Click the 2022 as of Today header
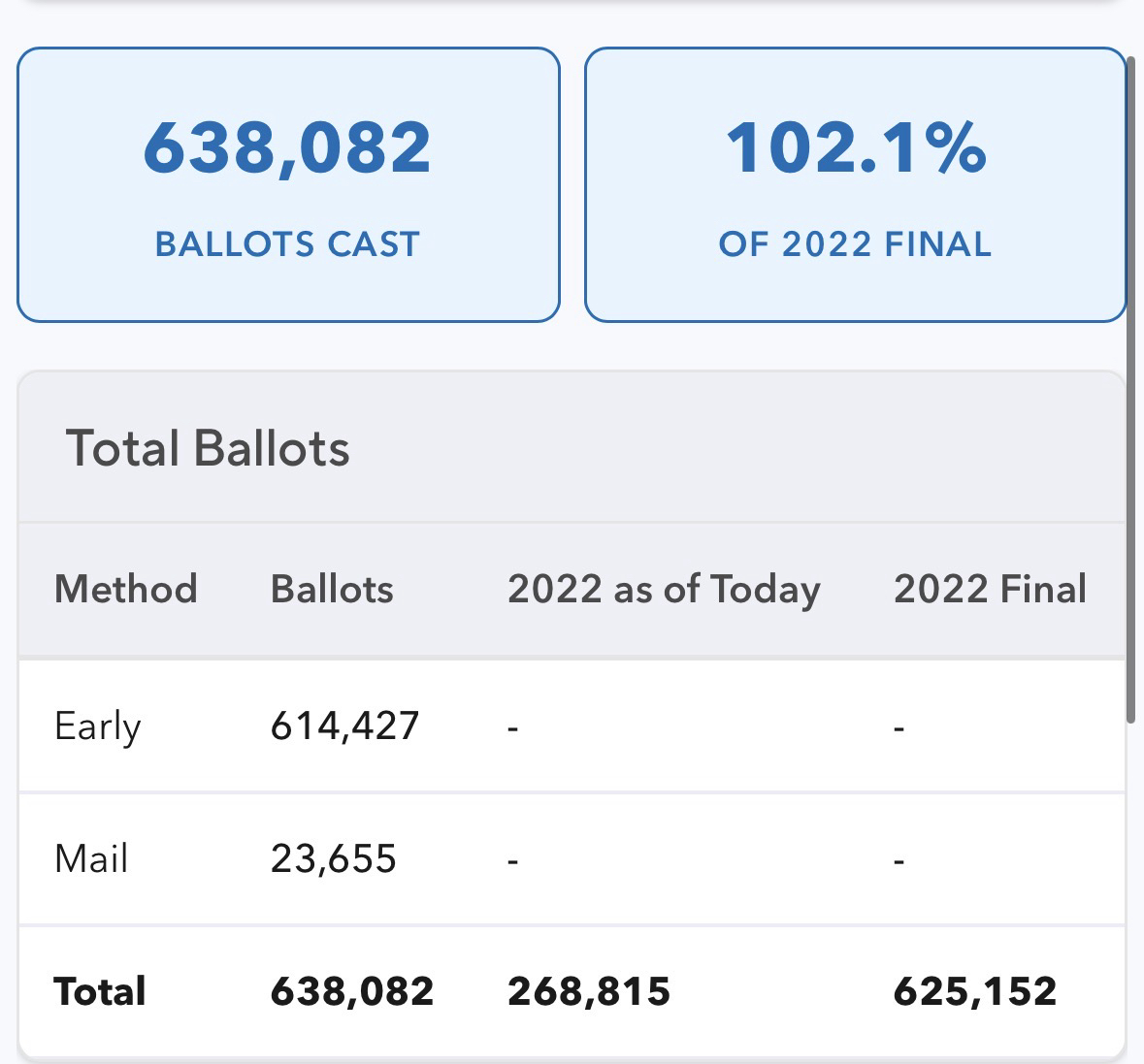This screenshot has height=1064, width=1144. tap(664, 590)
